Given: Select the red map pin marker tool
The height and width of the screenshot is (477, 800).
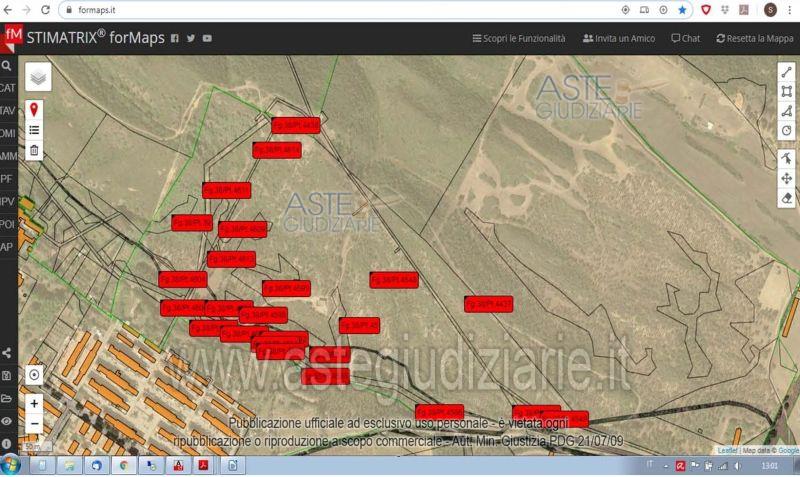Looking at the screenshot, I should click(x=34, y=109).
